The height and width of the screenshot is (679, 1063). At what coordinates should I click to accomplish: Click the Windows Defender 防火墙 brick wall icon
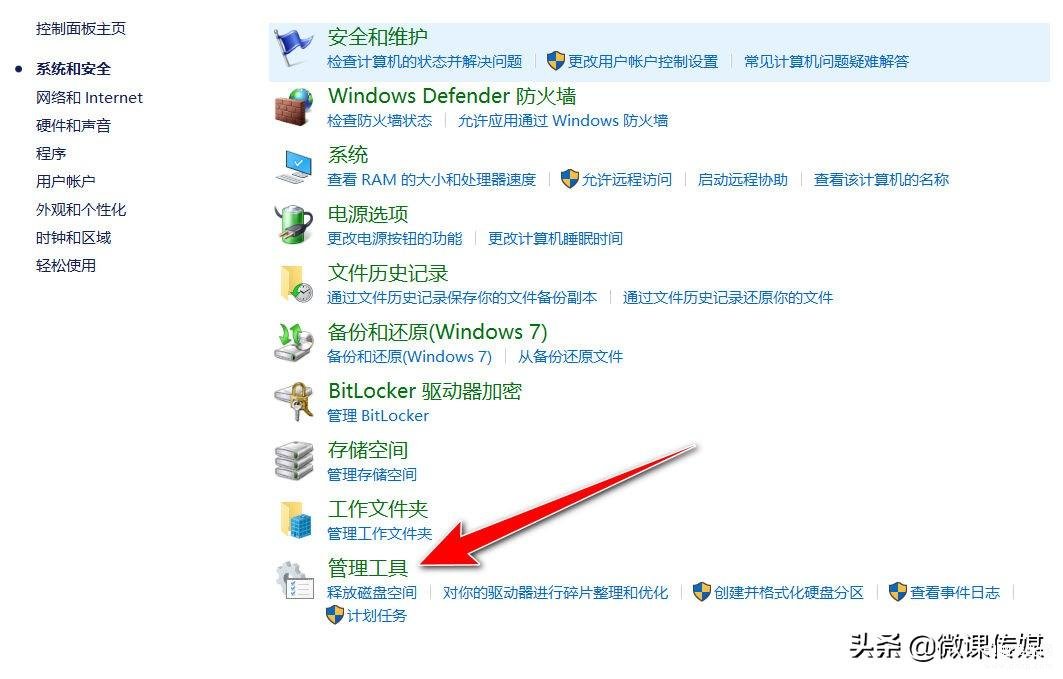(294, 107)
